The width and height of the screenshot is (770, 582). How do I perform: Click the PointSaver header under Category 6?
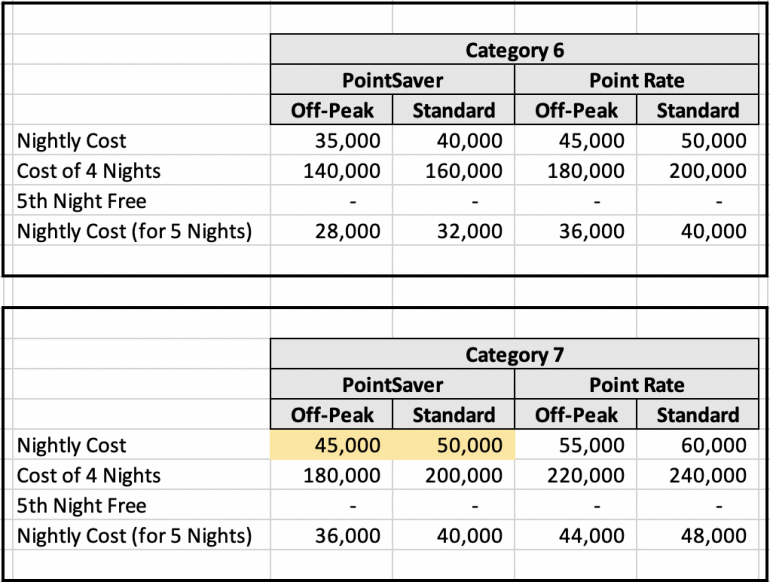[392, 80]
